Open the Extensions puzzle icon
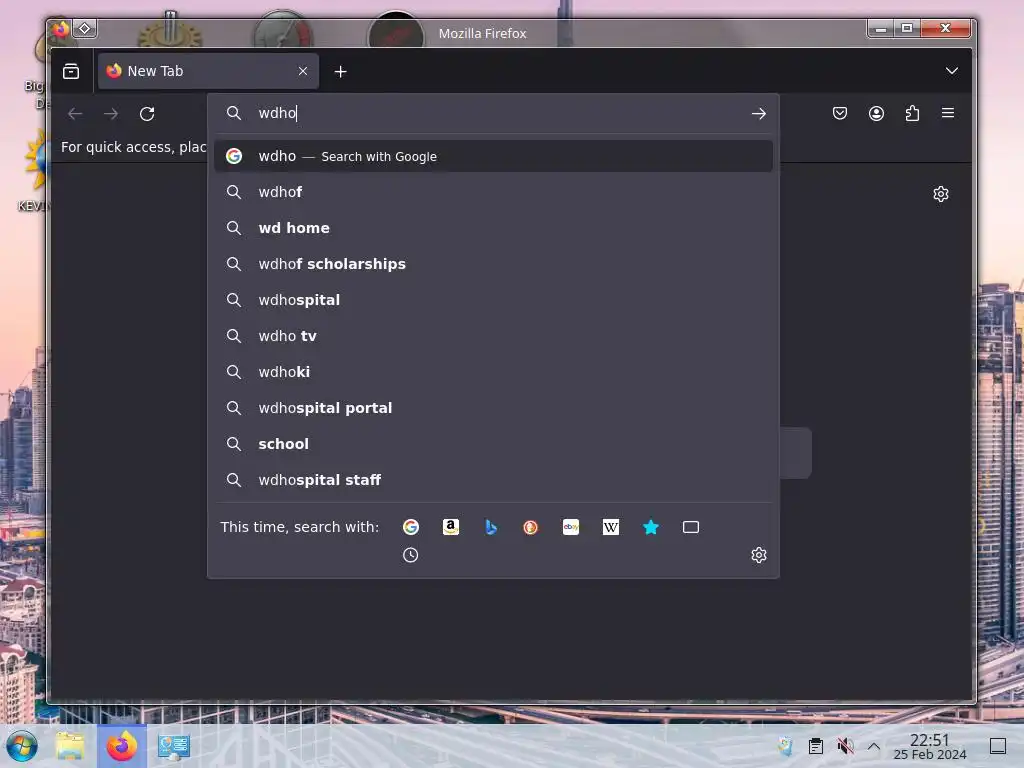Viewport: 1024px width, 768px height. pos(912,113)
